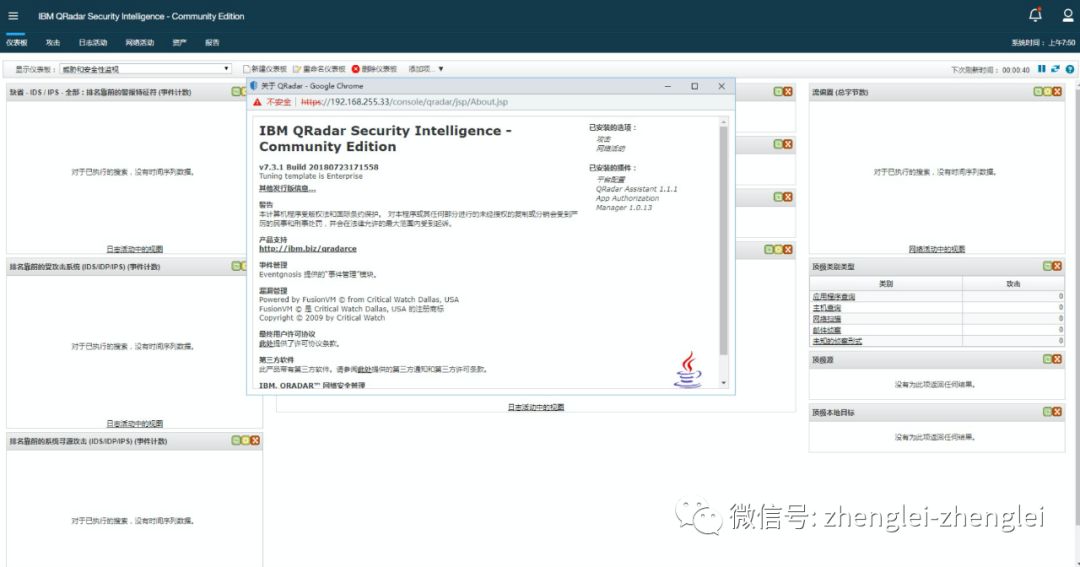
Task: Detach the 顶级类别类型 panel with the green icon
Action: click(1047, 266)
